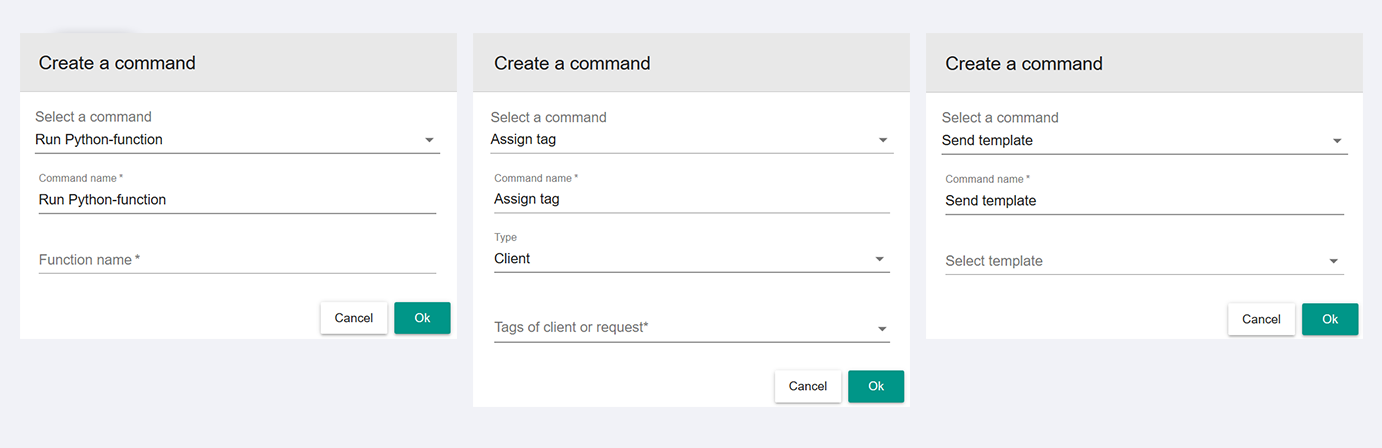Click the Command name field containing Send template
Image resolution: width=1382 pixels, height=448 pixels.
click(1144, 201)
